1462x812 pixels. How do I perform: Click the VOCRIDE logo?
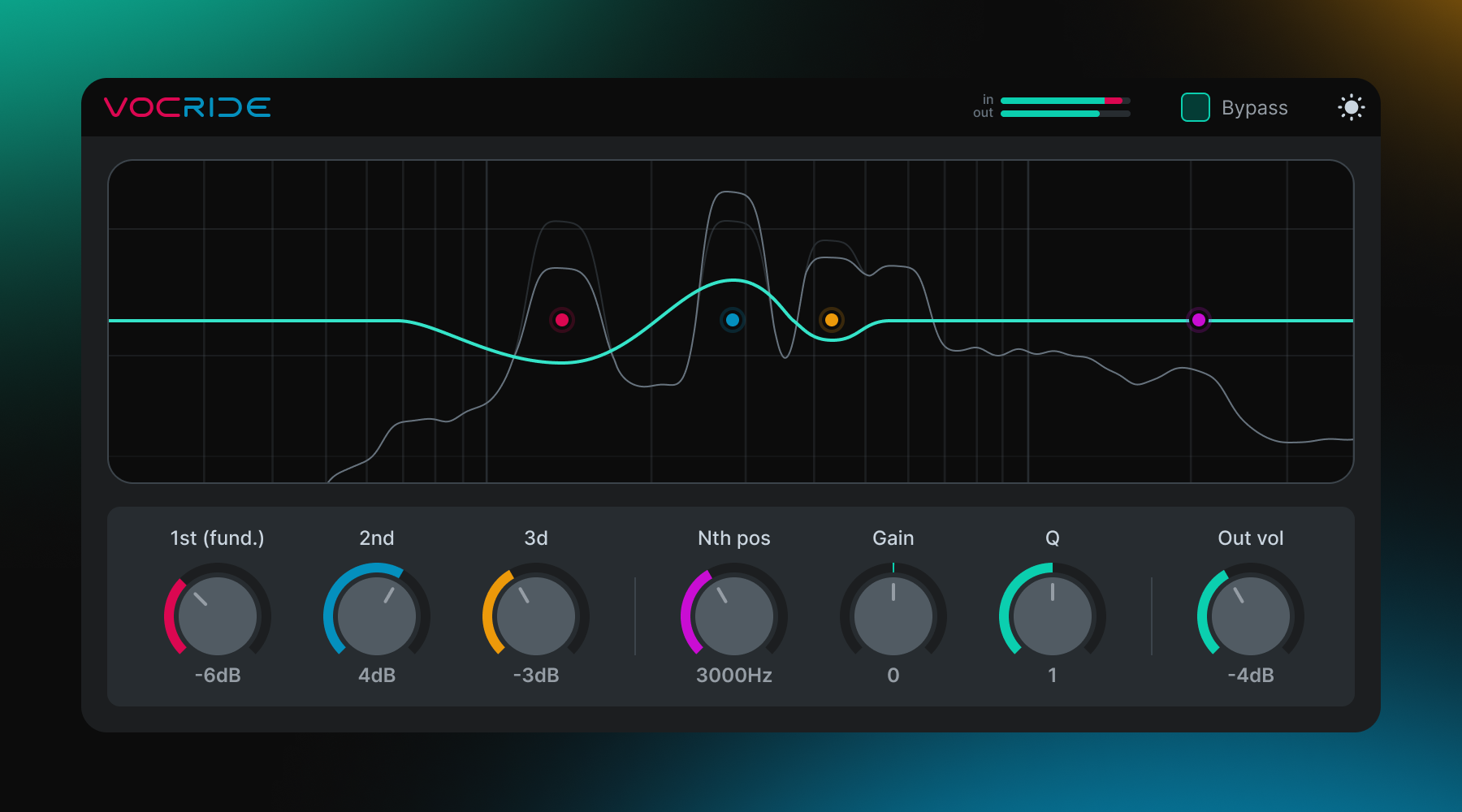pos(188,107)
